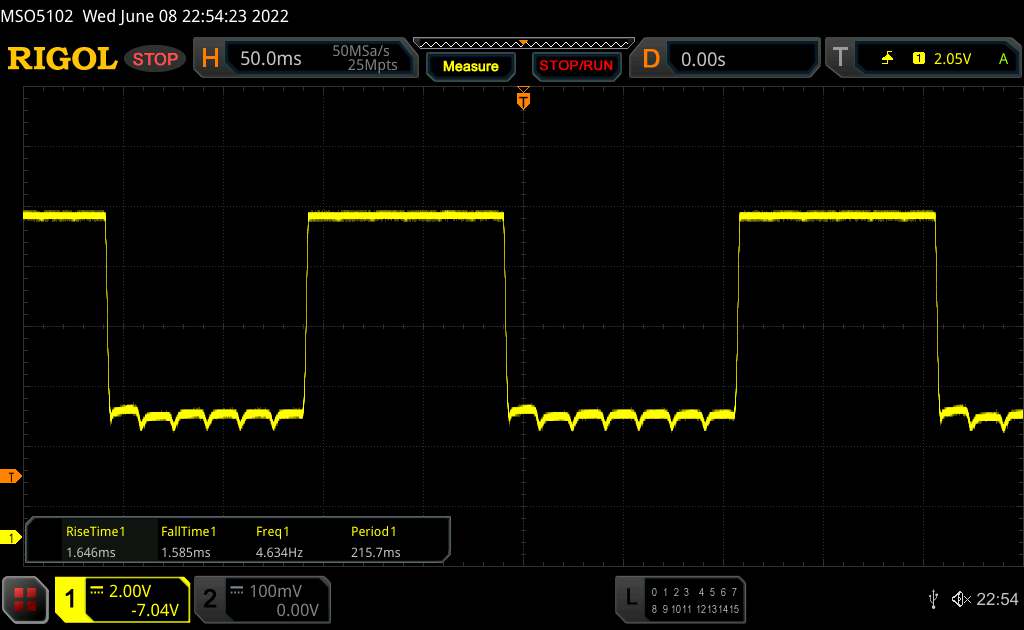Click the red STOP status badge

156,59
